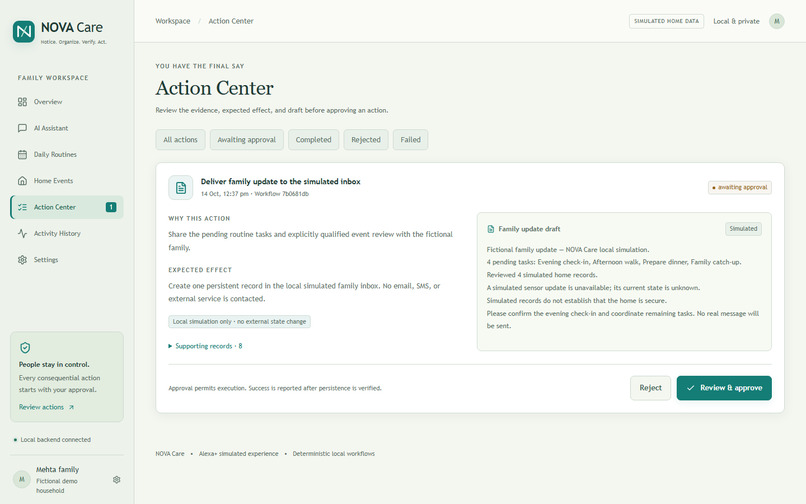This screenshot has height=504, width=806.
Task: Click the document icon beside action title
Action: click(180, 188)
